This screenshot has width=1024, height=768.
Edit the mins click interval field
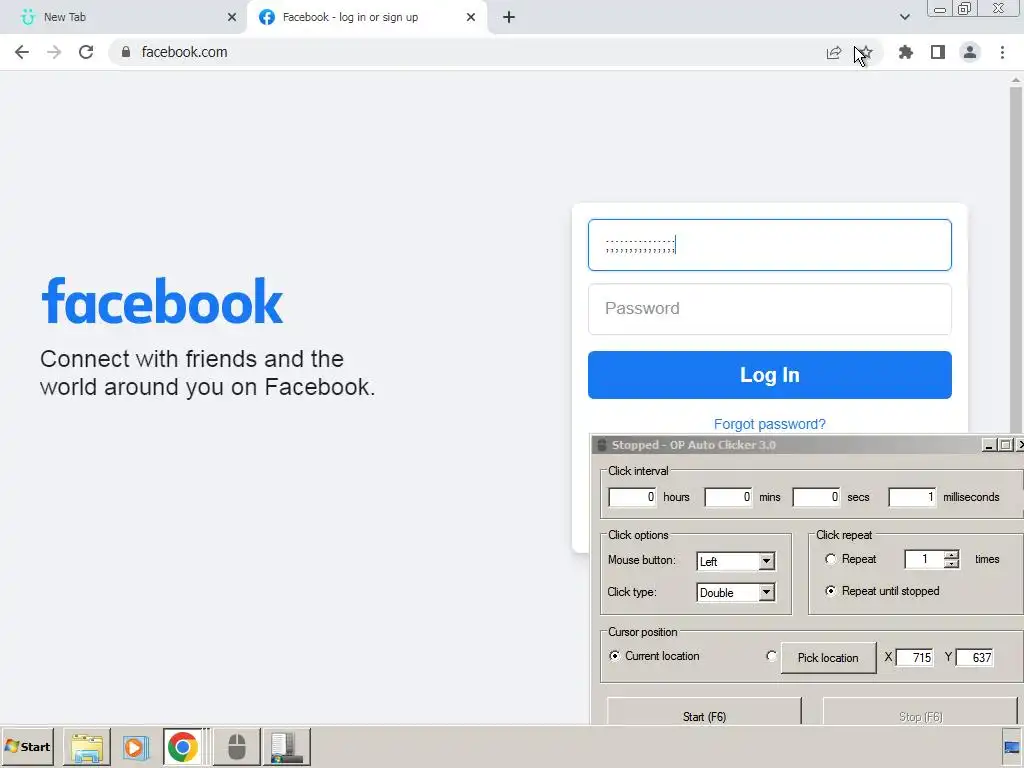tap(728, 497)
